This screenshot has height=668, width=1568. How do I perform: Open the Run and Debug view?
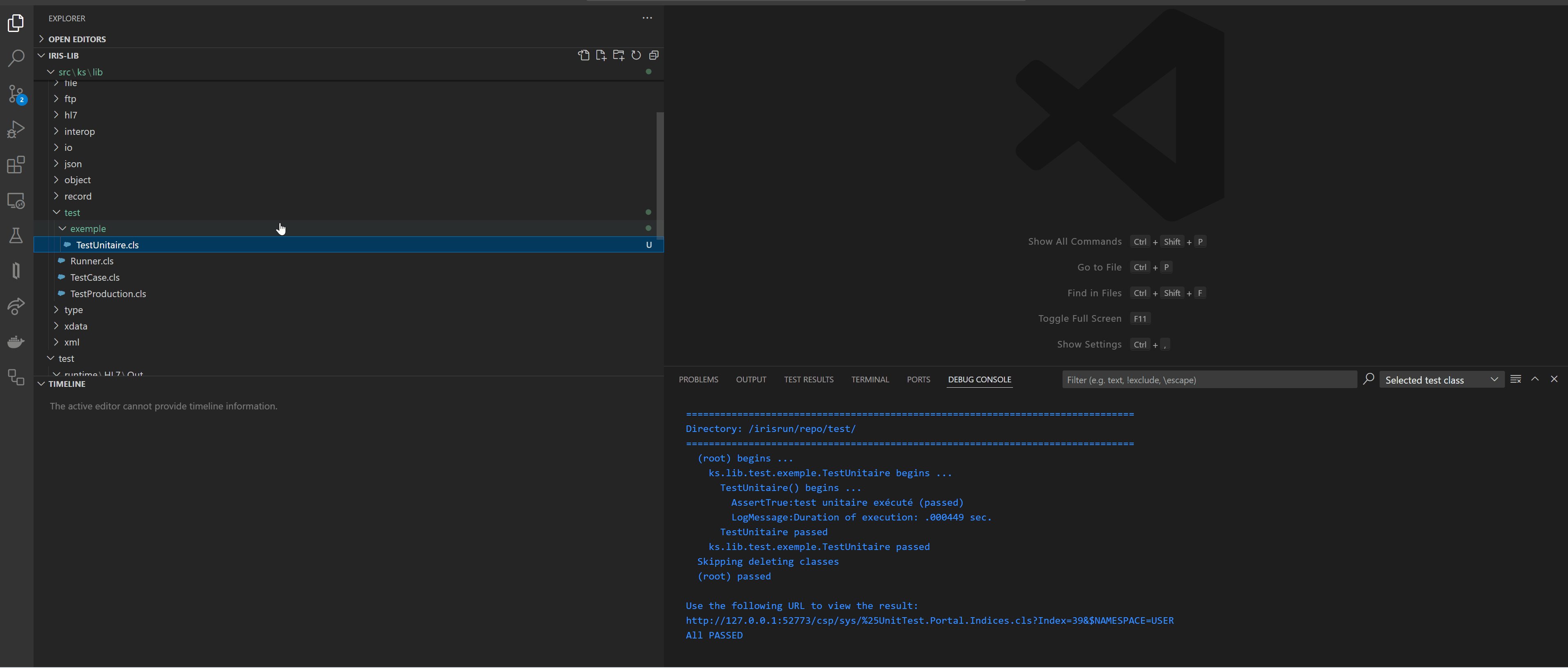click(15, 129)
